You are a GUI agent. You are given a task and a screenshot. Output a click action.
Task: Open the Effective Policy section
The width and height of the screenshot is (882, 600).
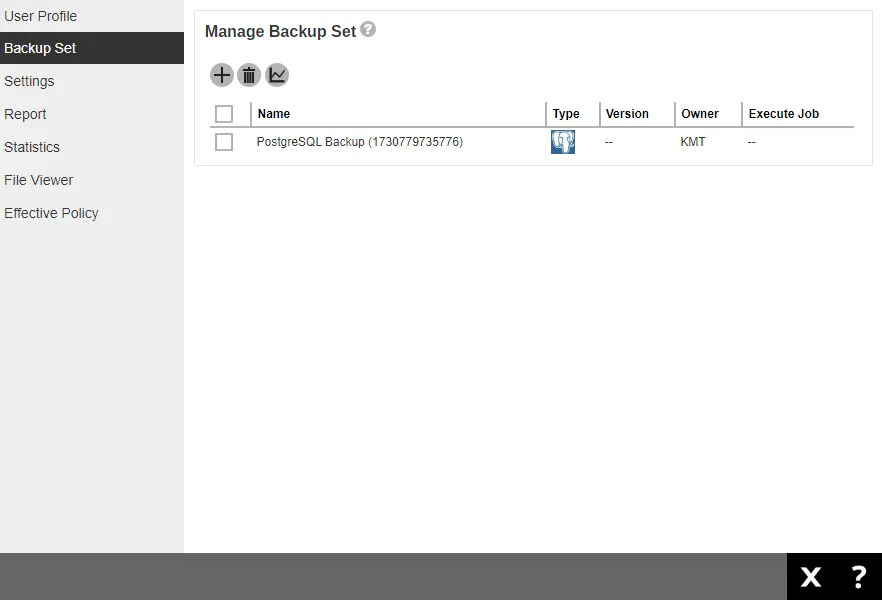pyautogui.click(x=51, y=213)
